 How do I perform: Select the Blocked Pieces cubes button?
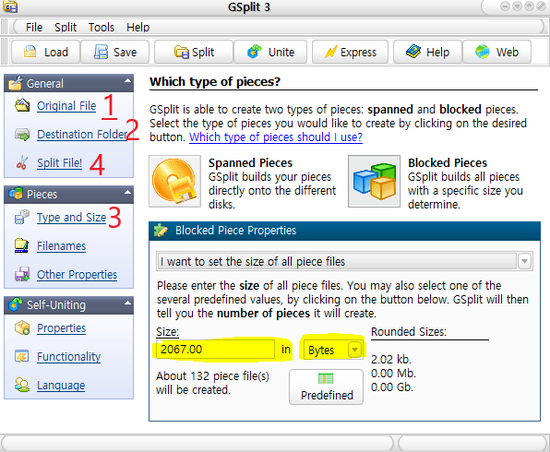374,181
